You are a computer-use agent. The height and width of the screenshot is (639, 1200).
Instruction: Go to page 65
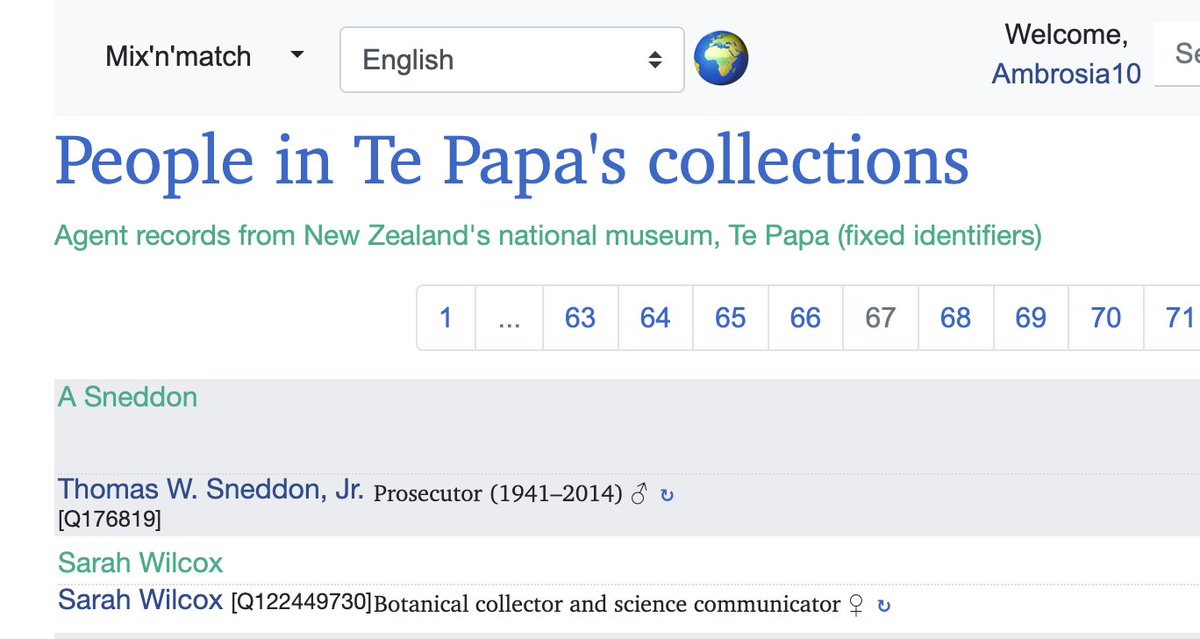click(730, 318)
